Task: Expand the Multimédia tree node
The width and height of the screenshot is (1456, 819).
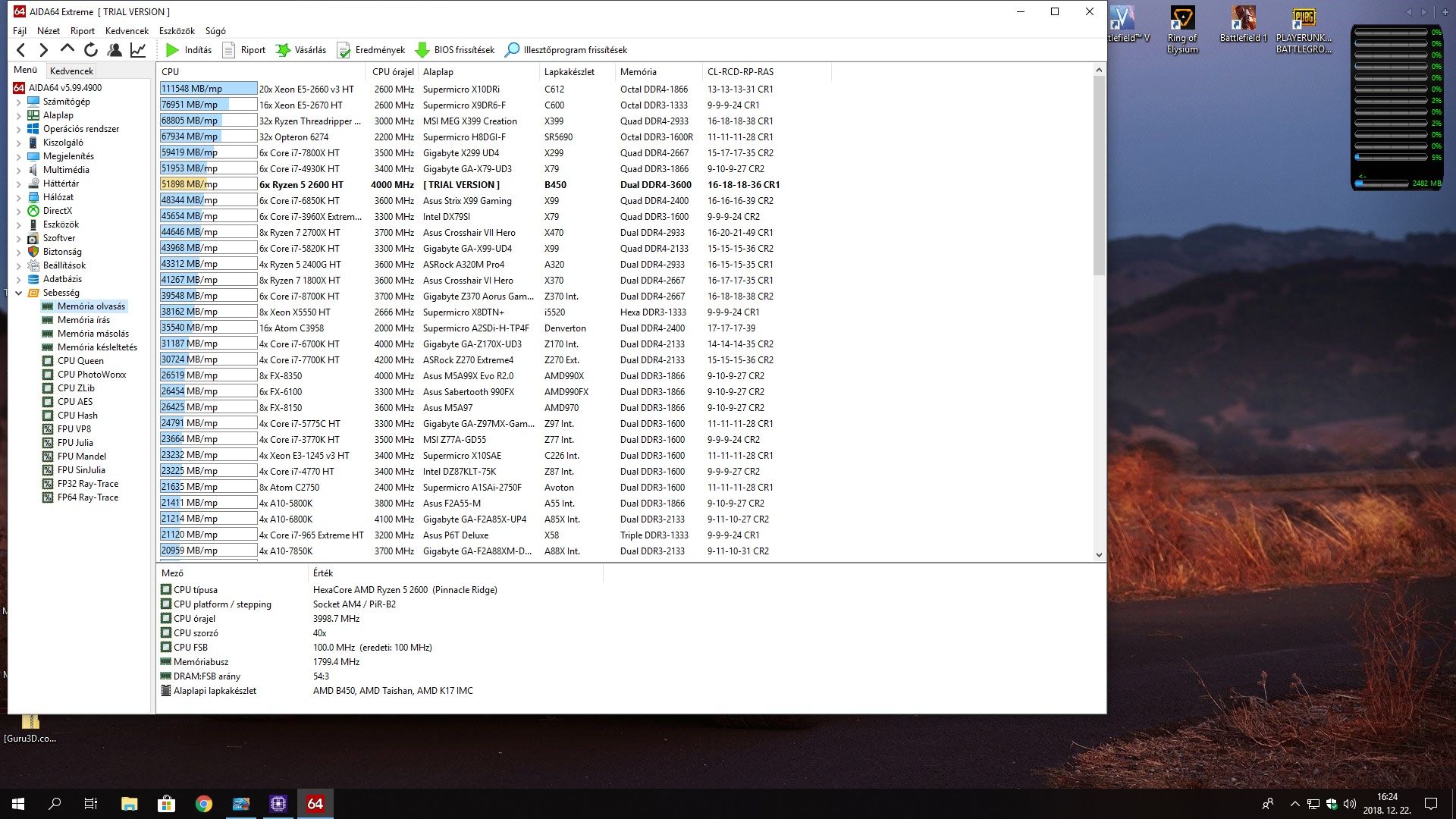Action: tap(19, 170)
